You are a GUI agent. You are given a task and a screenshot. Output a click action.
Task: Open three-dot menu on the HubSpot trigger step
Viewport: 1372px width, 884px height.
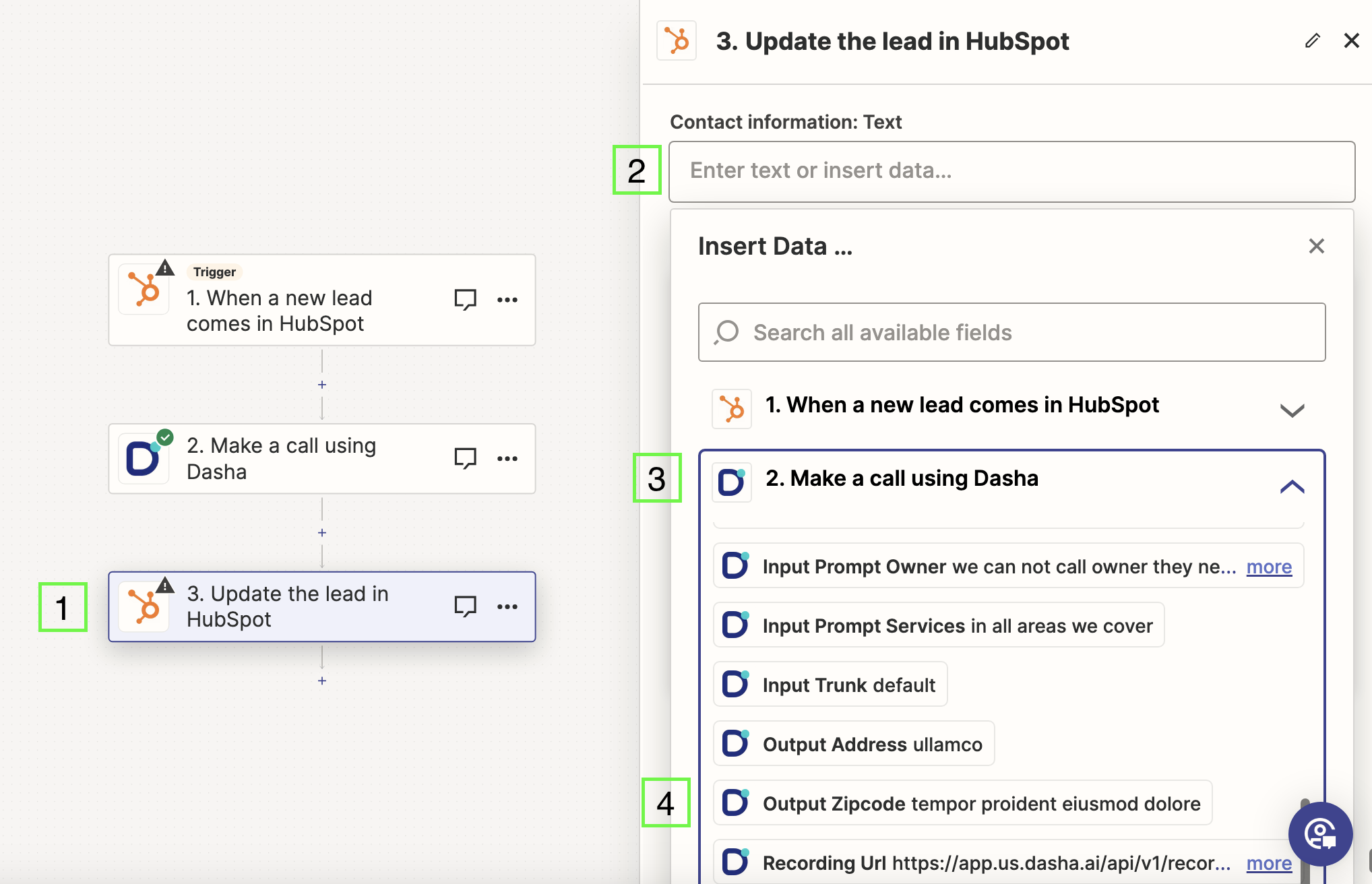(507, 300)
